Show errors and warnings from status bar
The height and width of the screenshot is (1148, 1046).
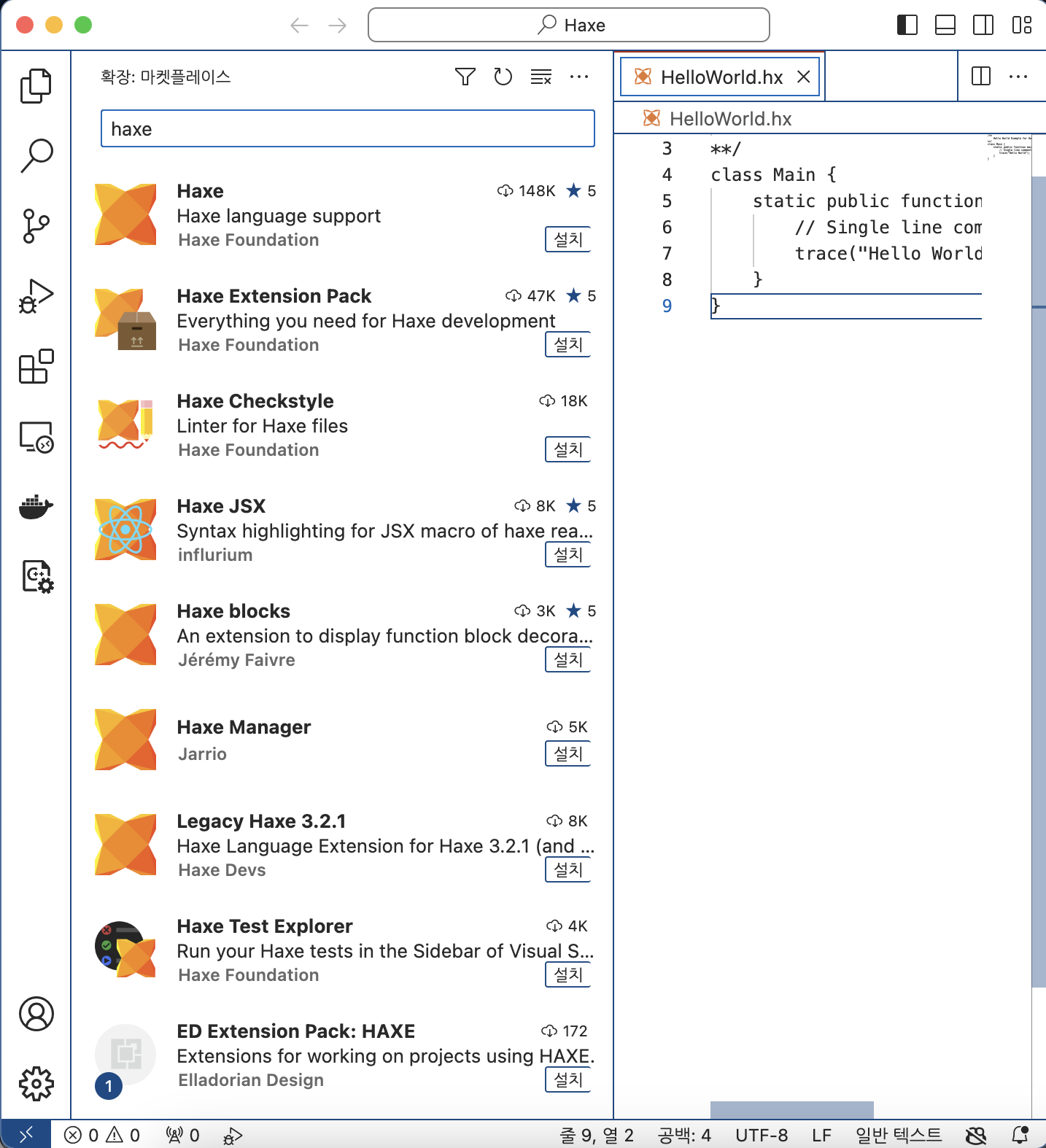pyautogui.click(x=102, y=1135)
